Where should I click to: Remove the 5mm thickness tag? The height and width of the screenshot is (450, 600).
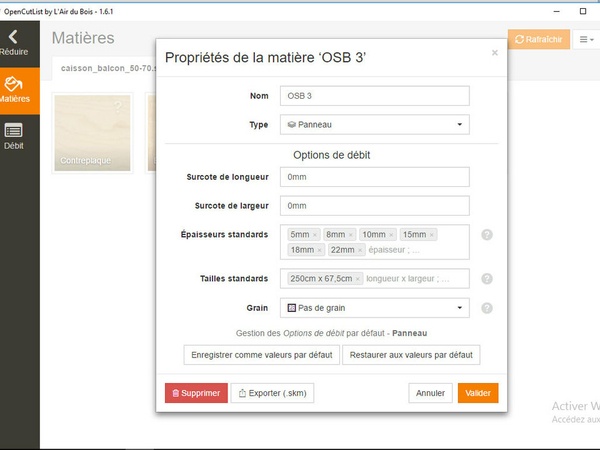pos(315,235)
